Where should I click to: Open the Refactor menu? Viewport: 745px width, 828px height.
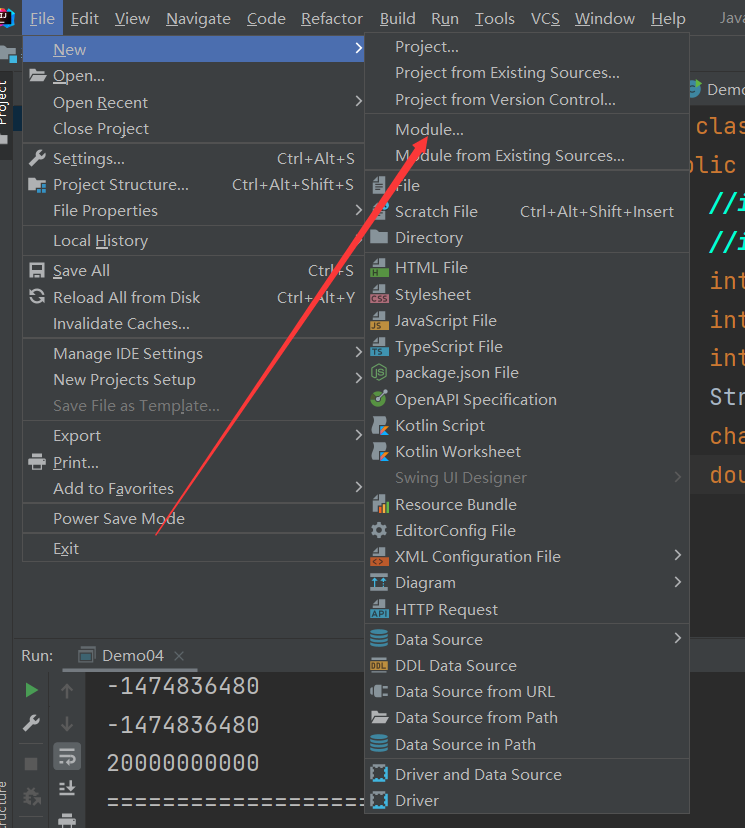(332, 19)
